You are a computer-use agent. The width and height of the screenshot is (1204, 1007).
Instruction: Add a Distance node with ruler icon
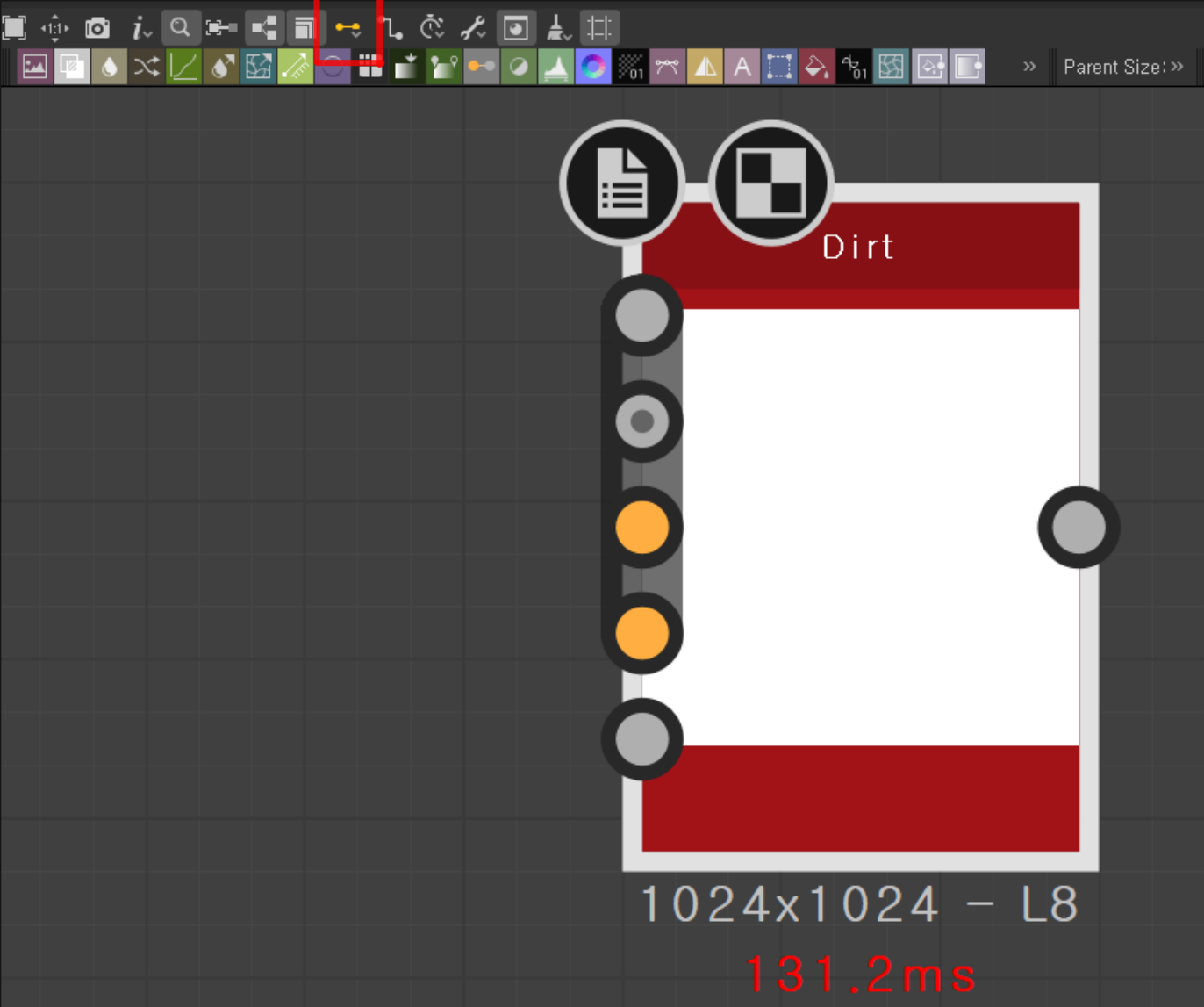click(x=296, y=67)
